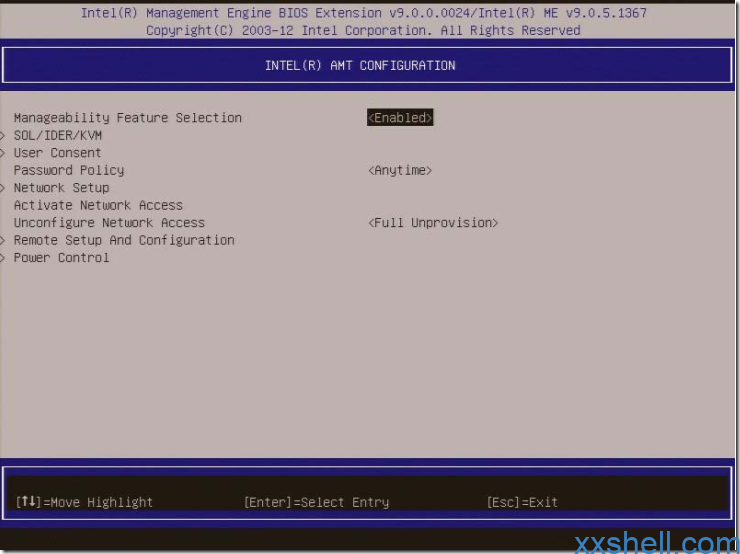Viewport: 740px width, 554px height.
Task: Change the <Anytime> password policy value
Action: [x=400, y=170]
